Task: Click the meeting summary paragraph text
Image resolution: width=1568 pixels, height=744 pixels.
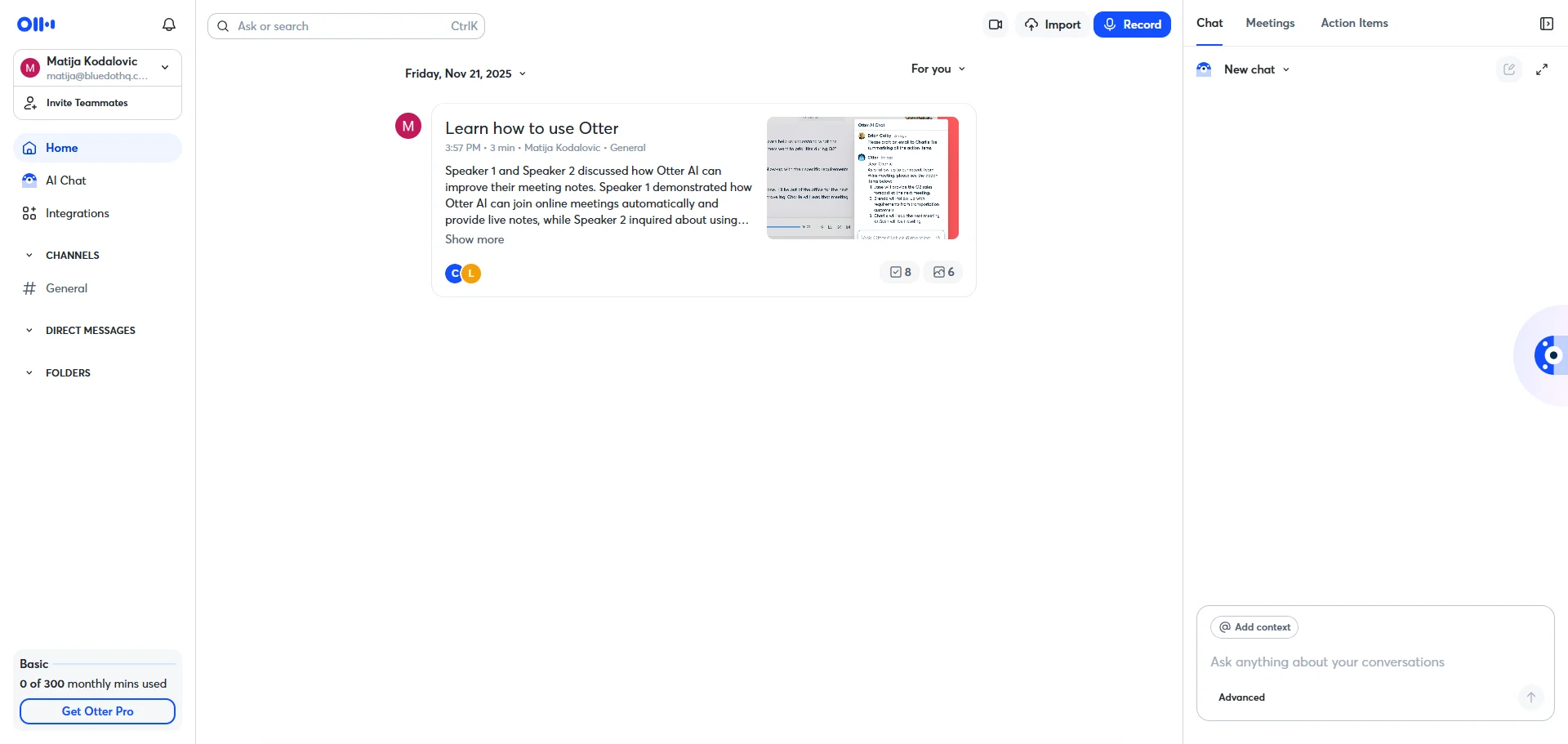Action: point(599,195)
